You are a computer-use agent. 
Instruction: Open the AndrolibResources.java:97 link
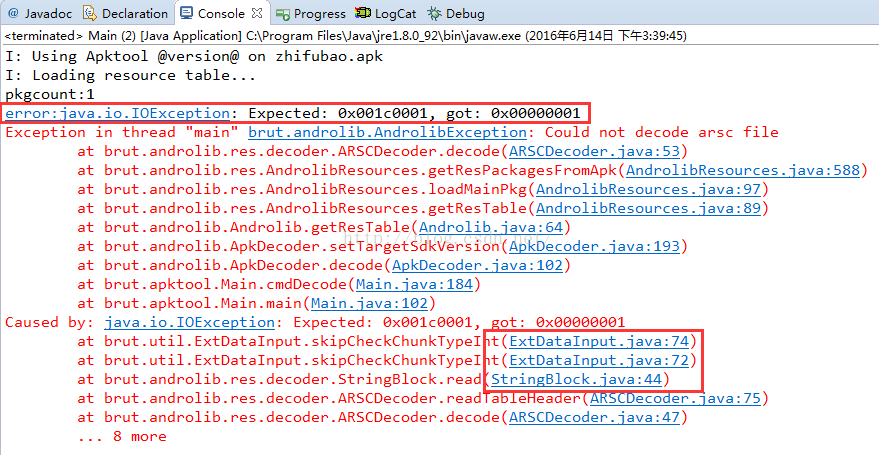click(x=648, y=189)
